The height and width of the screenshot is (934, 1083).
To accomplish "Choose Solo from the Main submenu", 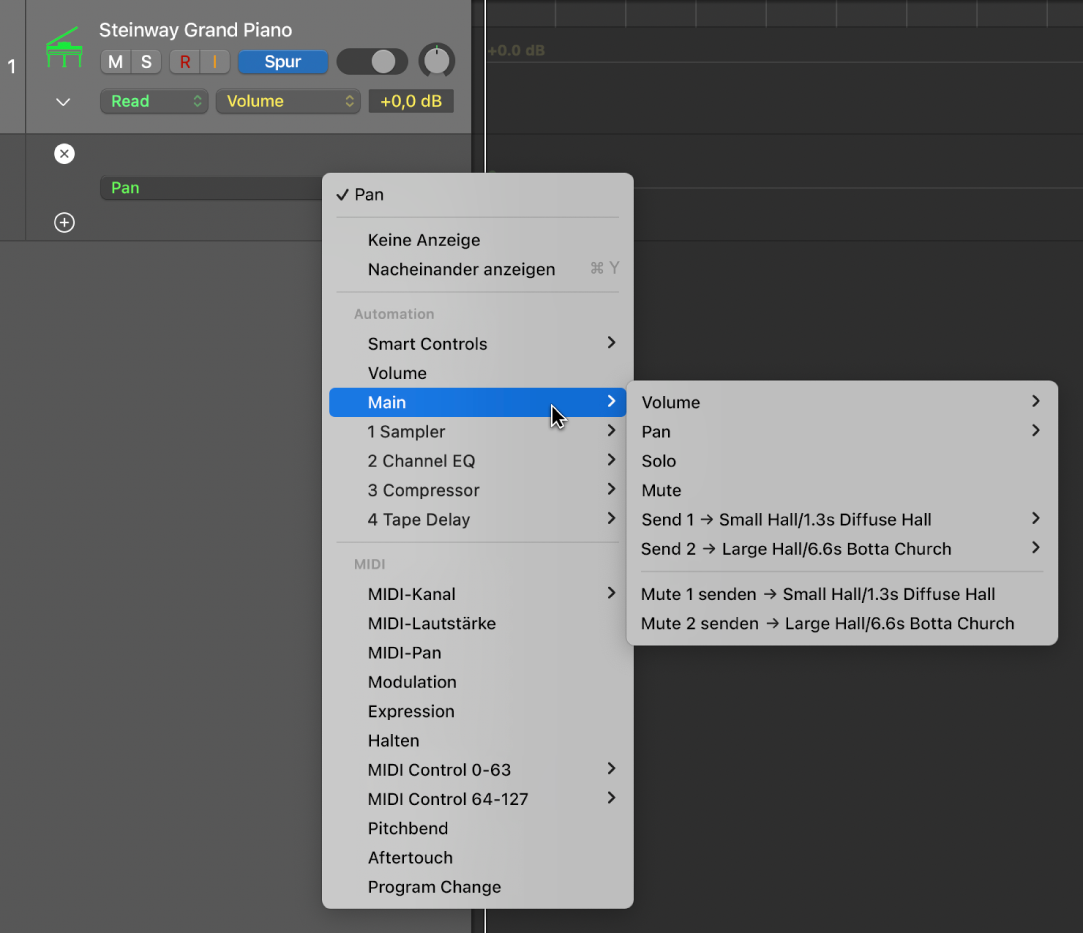I will [x=659, y=461].
